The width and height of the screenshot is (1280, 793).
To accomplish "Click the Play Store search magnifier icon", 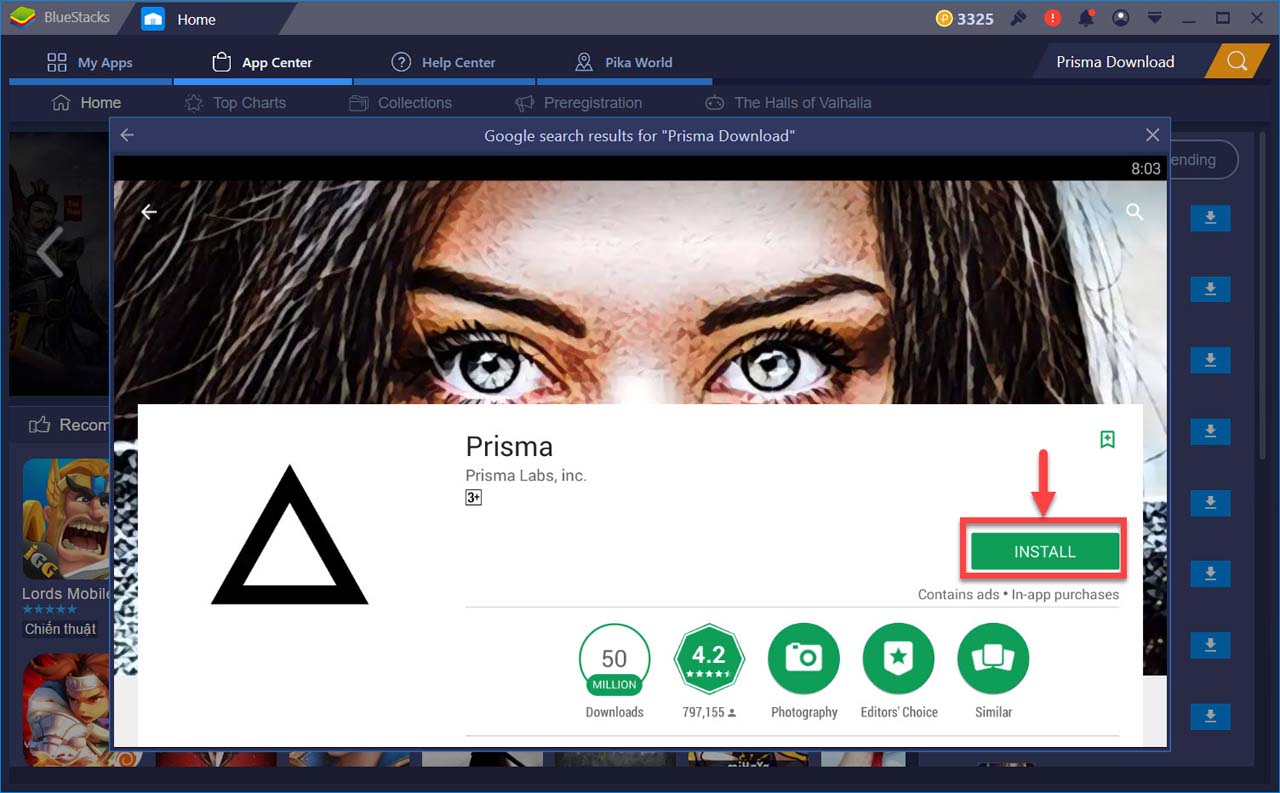I will tap(1134, 212).
